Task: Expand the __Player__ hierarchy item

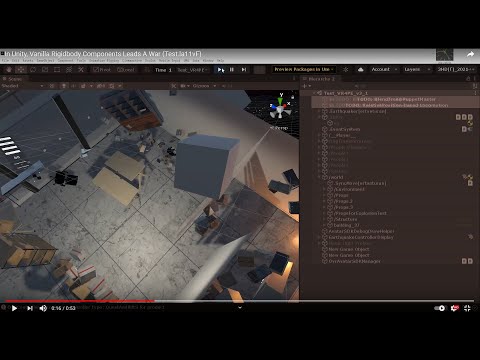Action: pos(319,135)
